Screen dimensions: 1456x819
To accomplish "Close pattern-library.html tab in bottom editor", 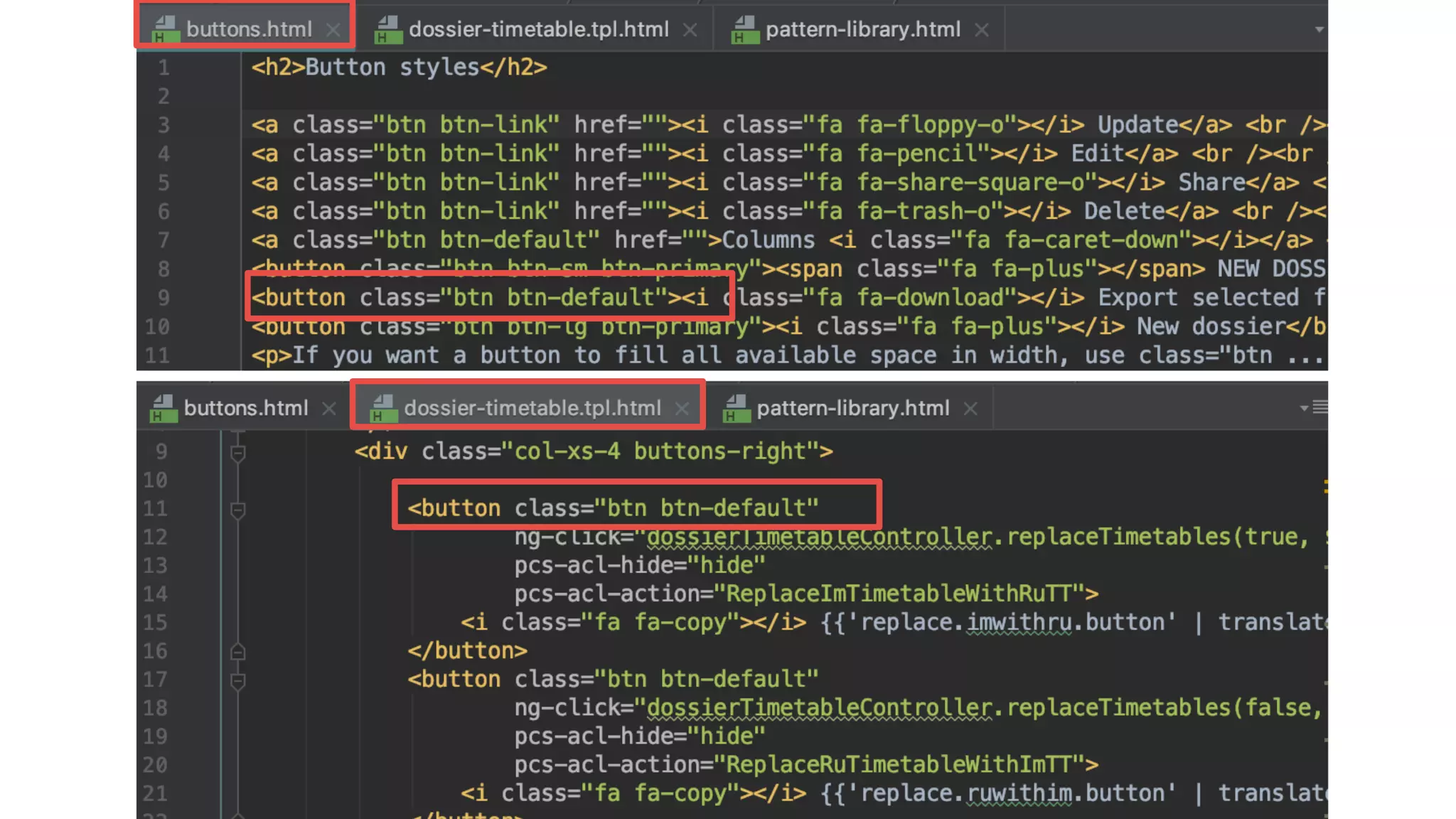I will coord(970,409).
